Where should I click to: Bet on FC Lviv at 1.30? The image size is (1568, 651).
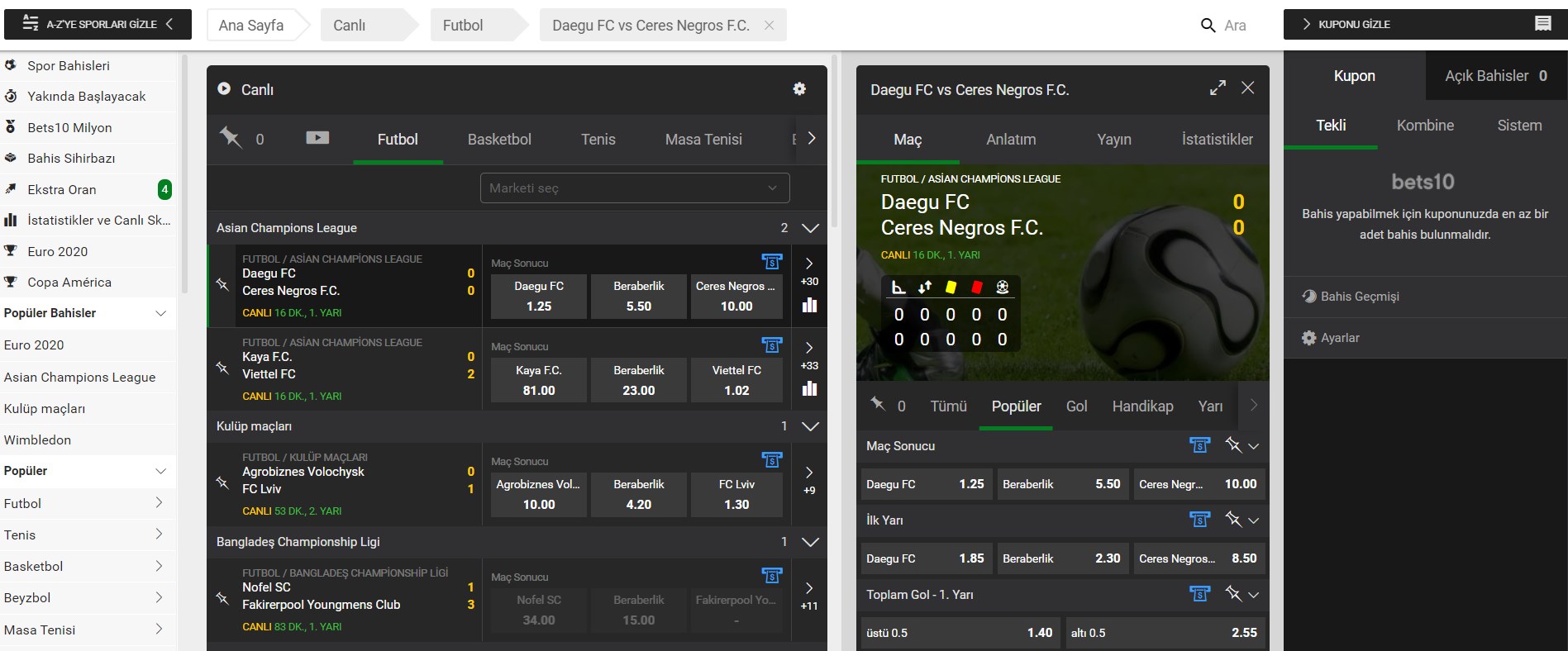[x=736, y=494]
